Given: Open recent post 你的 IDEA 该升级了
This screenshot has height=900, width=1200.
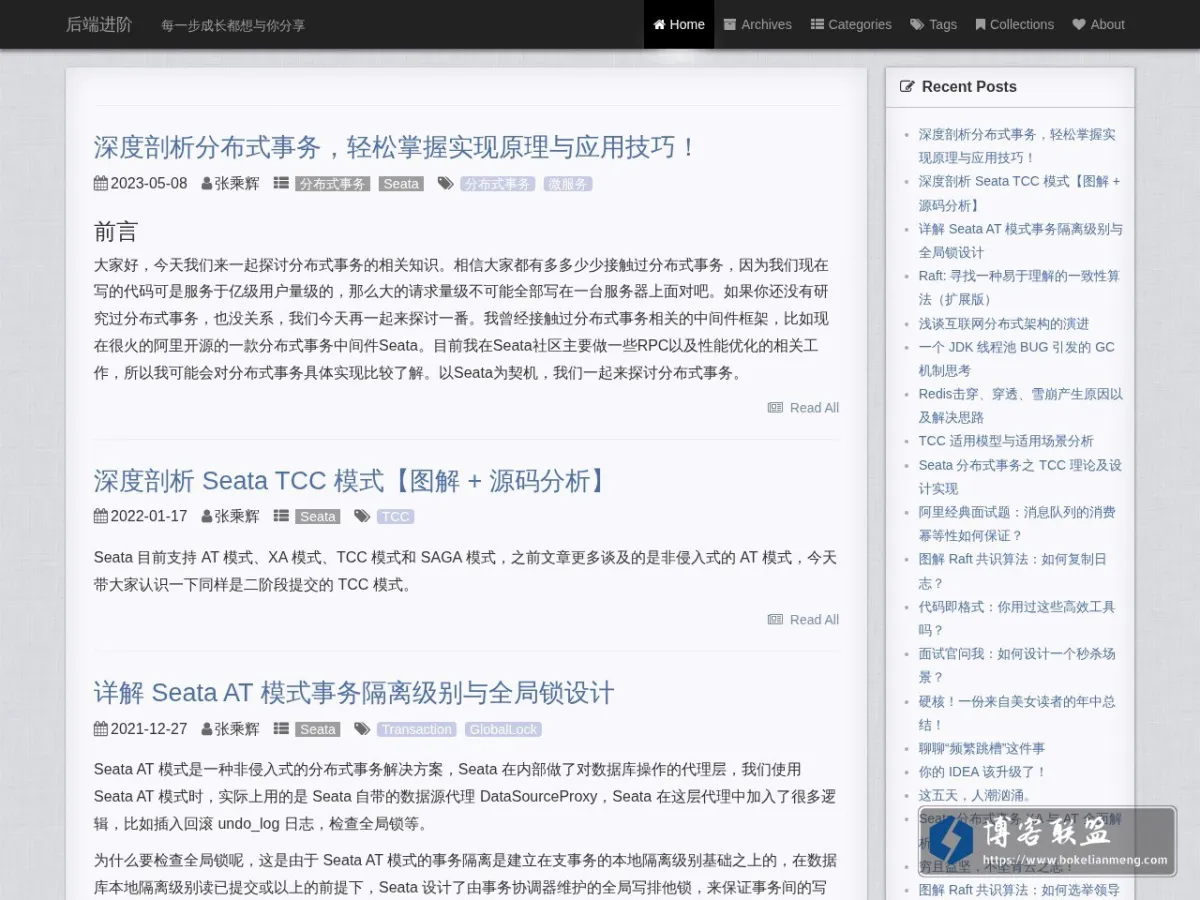Looking at the screenshot, I should (x=983, y=772).
